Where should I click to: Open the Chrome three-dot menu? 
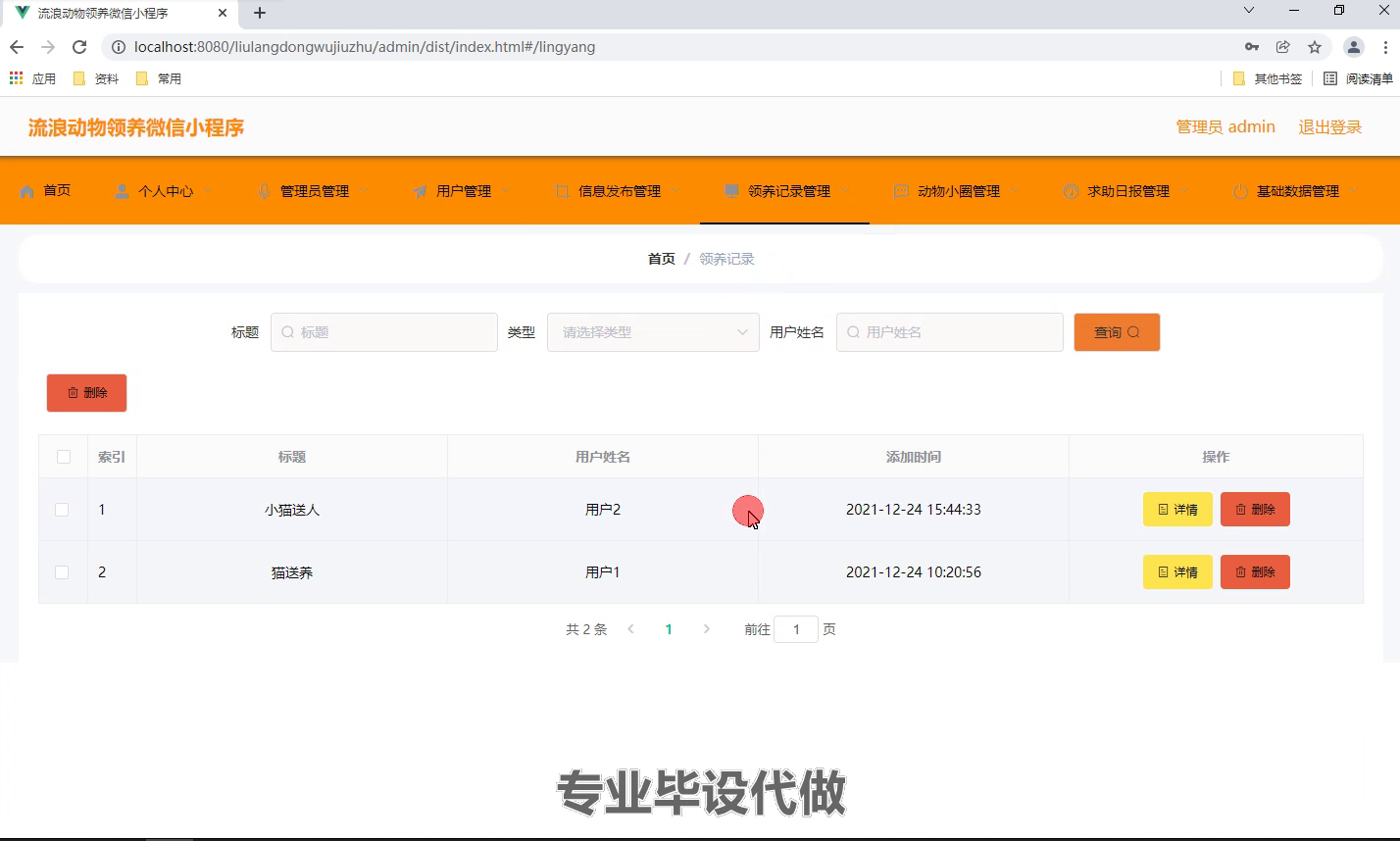1384,47
